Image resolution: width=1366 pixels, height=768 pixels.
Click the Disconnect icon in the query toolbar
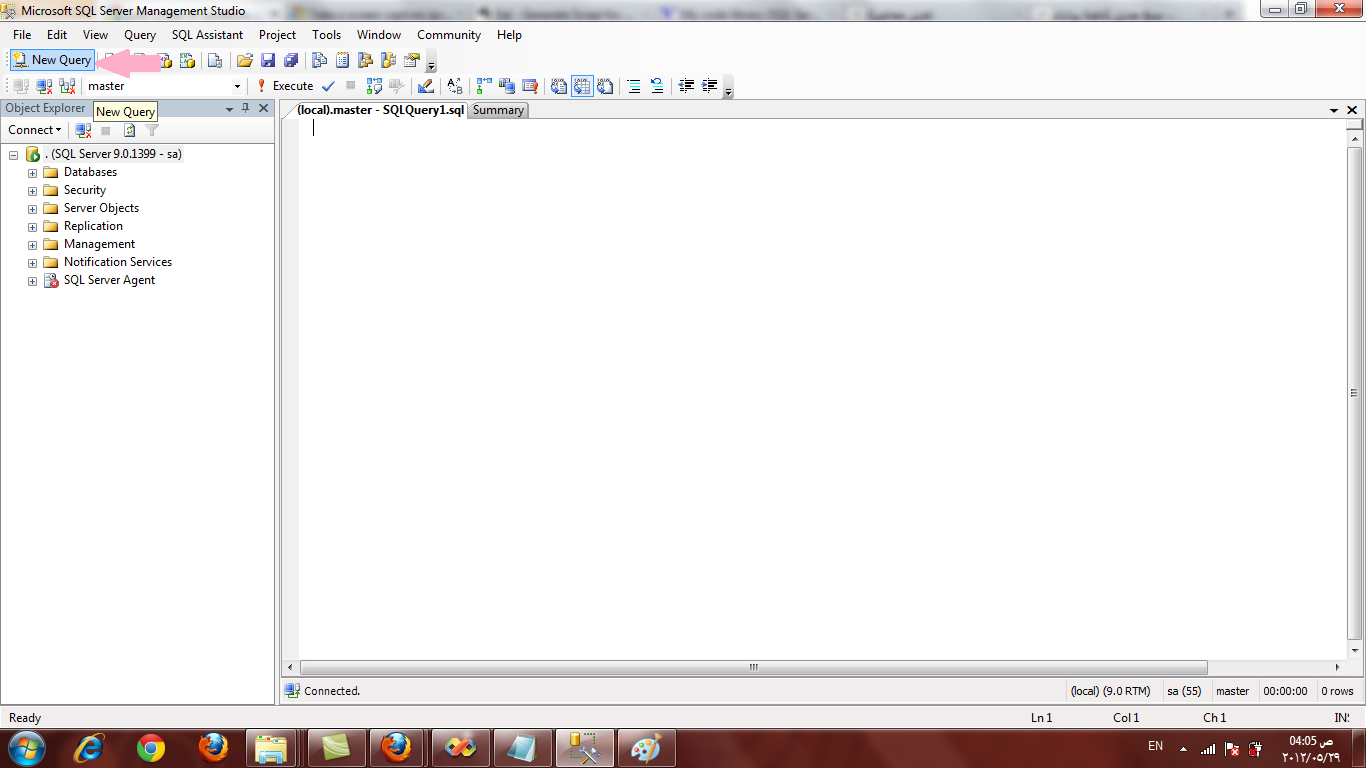[44, 86]
